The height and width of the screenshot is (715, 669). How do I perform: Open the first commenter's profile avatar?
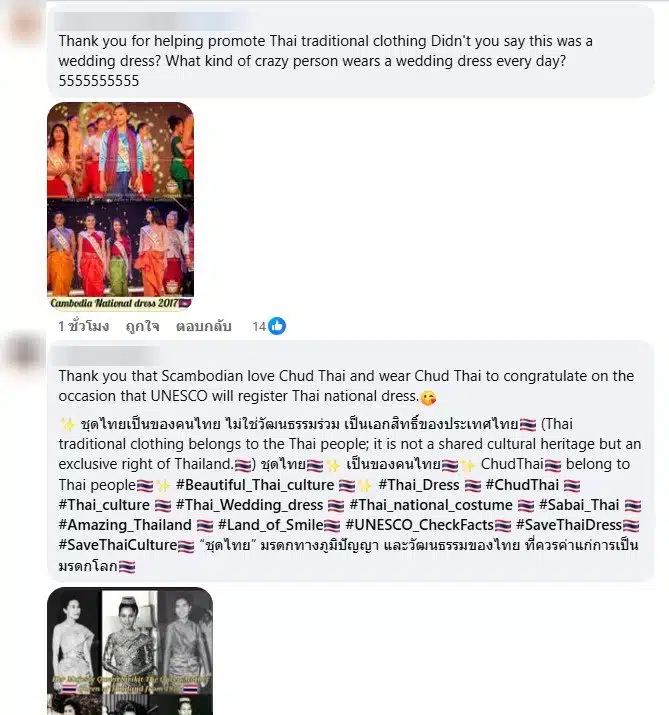click(25, 25)
